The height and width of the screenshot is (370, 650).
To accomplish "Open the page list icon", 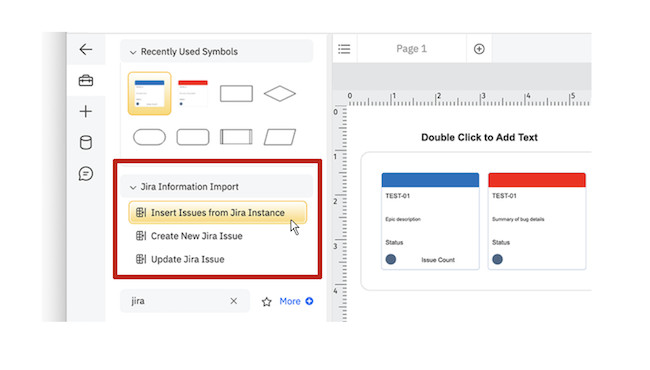I will tap(344, 49).
